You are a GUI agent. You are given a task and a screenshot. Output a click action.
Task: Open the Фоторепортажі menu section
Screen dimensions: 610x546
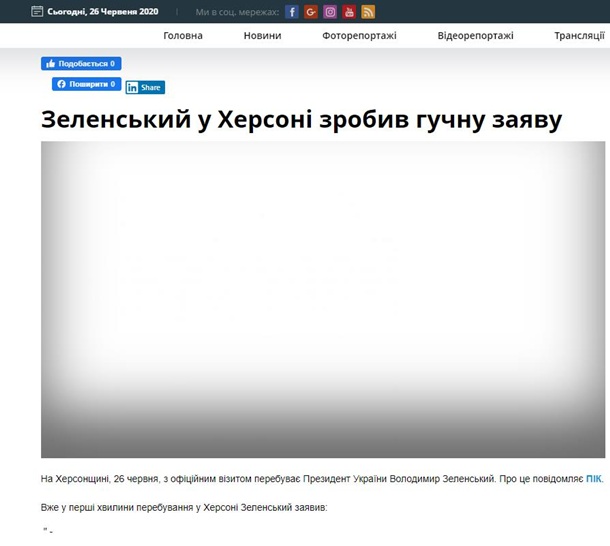click(x=359, y=36)
